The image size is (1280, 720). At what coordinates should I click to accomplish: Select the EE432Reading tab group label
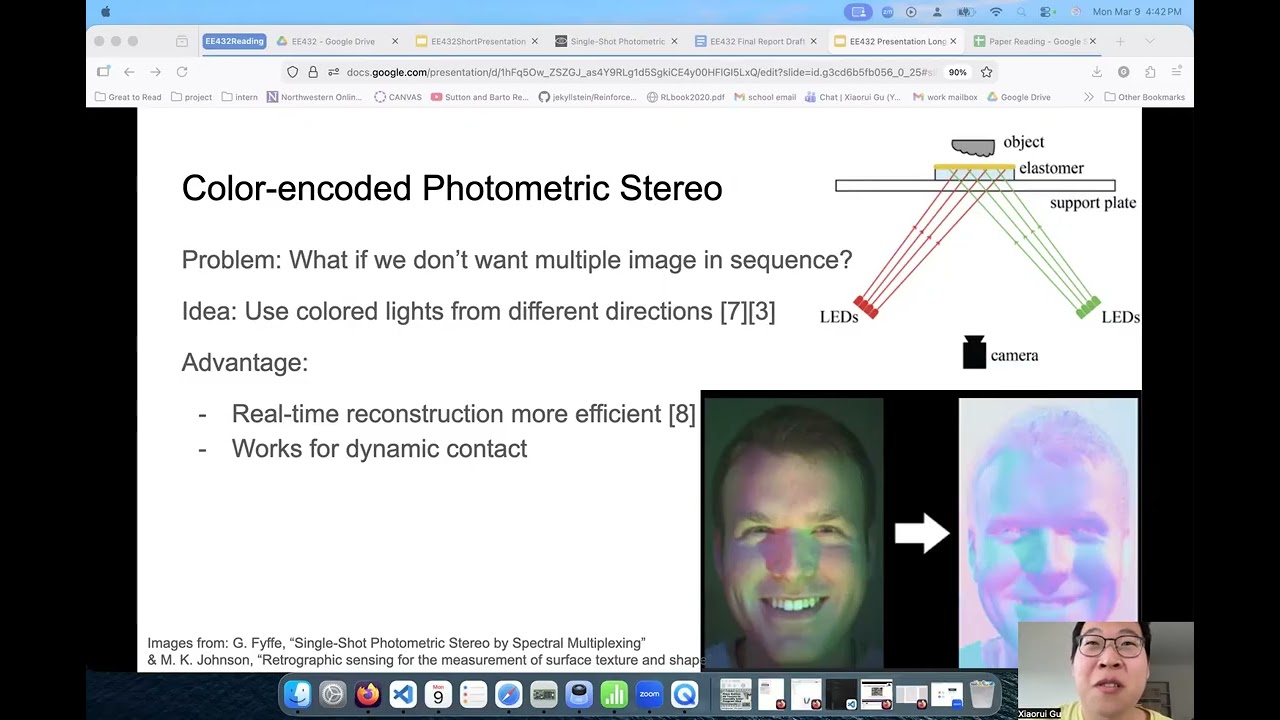click(x=234, y=41)
